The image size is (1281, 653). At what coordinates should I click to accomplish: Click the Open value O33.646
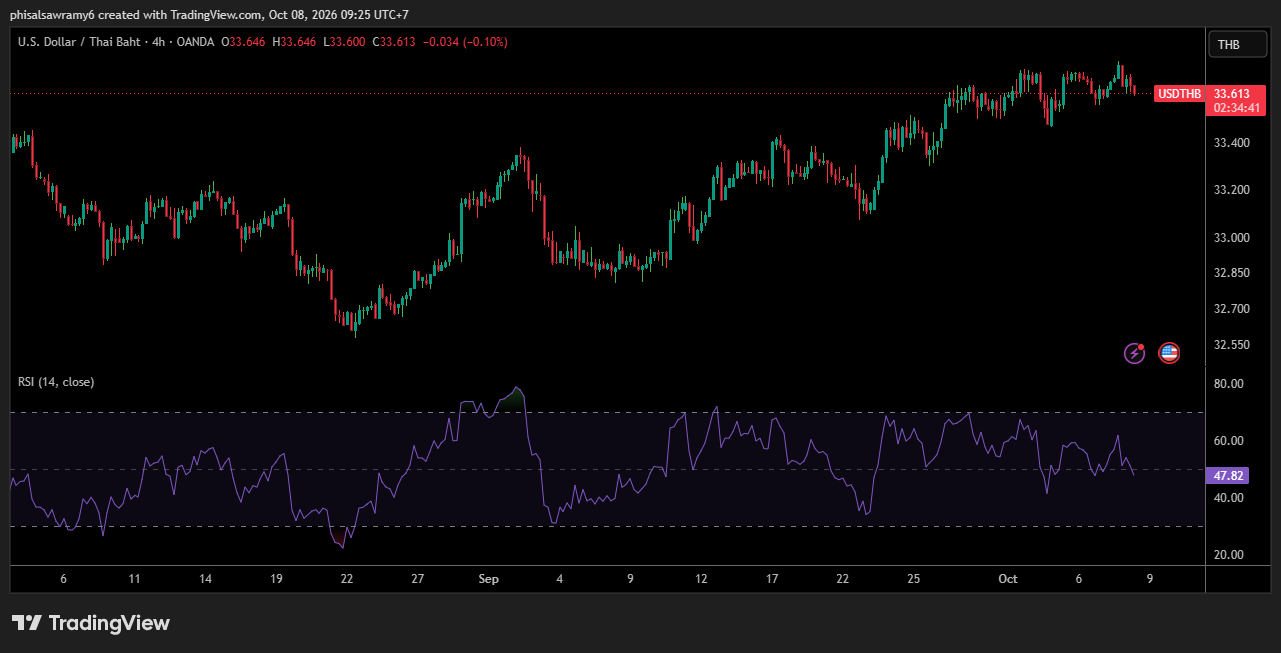242,42
